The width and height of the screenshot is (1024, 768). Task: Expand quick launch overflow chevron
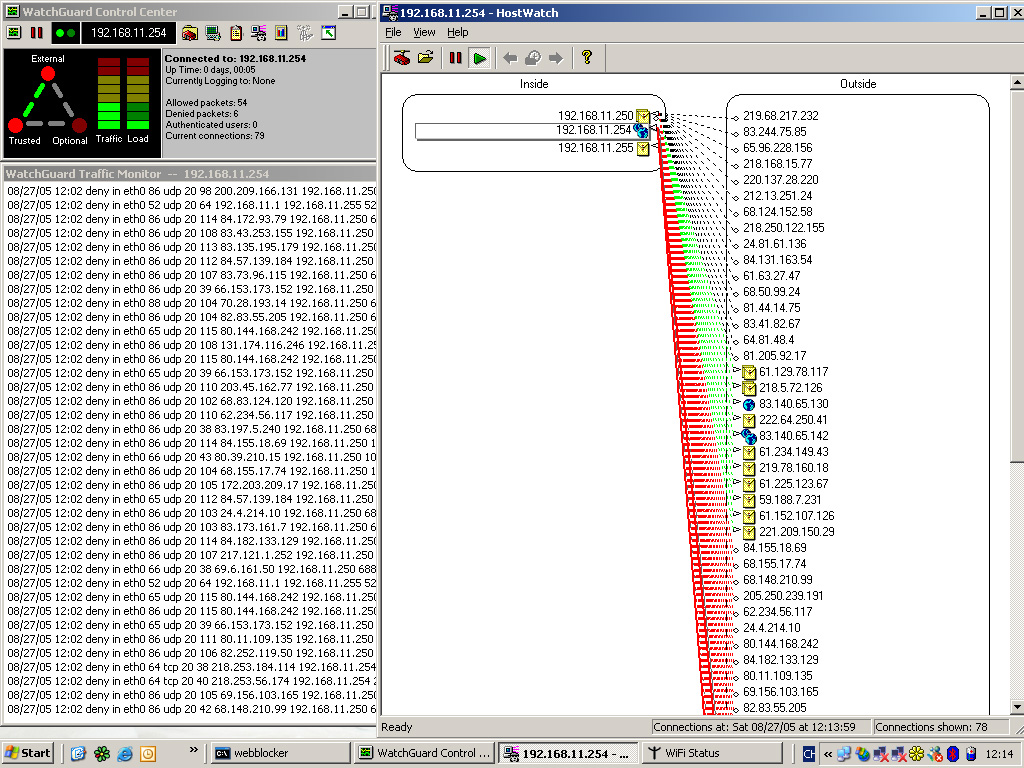click(193, 750)
